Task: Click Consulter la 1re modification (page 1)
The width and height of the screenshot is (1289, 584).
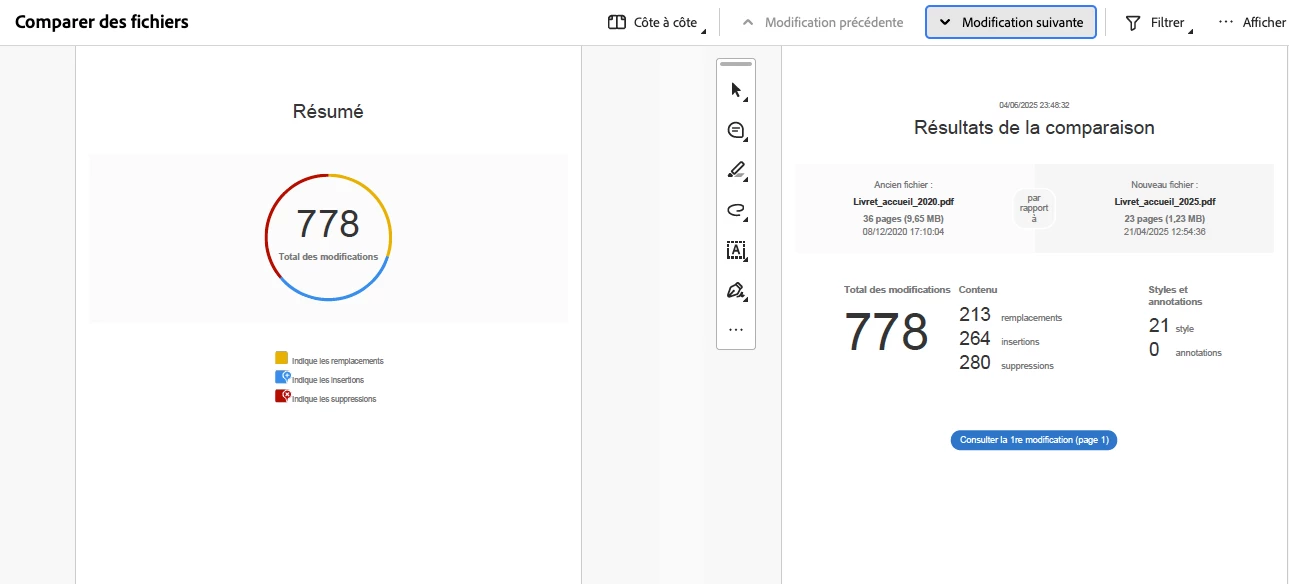Action: [x=1034, y=440]
